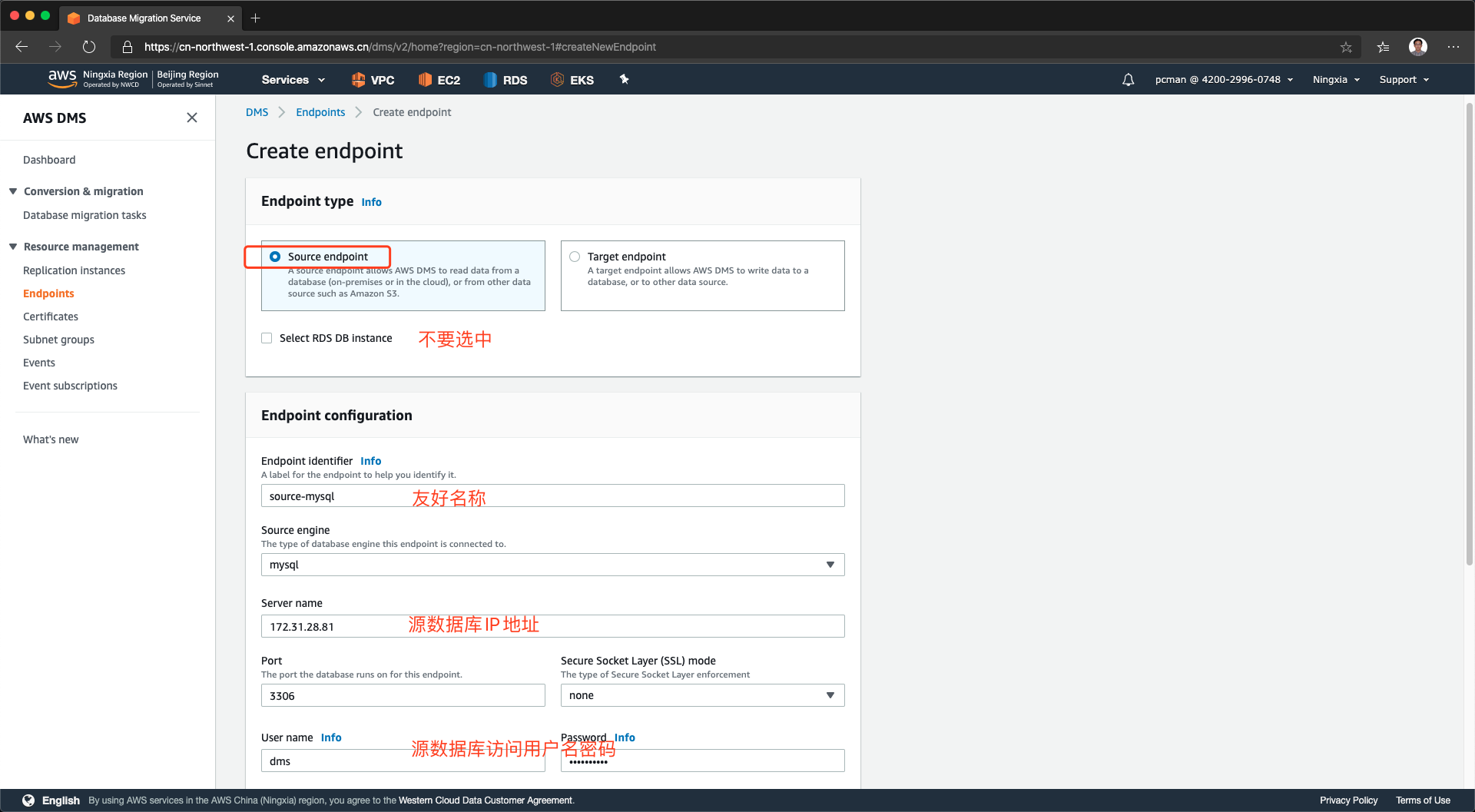1475x812 pixels.
Task: Reload the page in browser
Action: click(89, 47)
